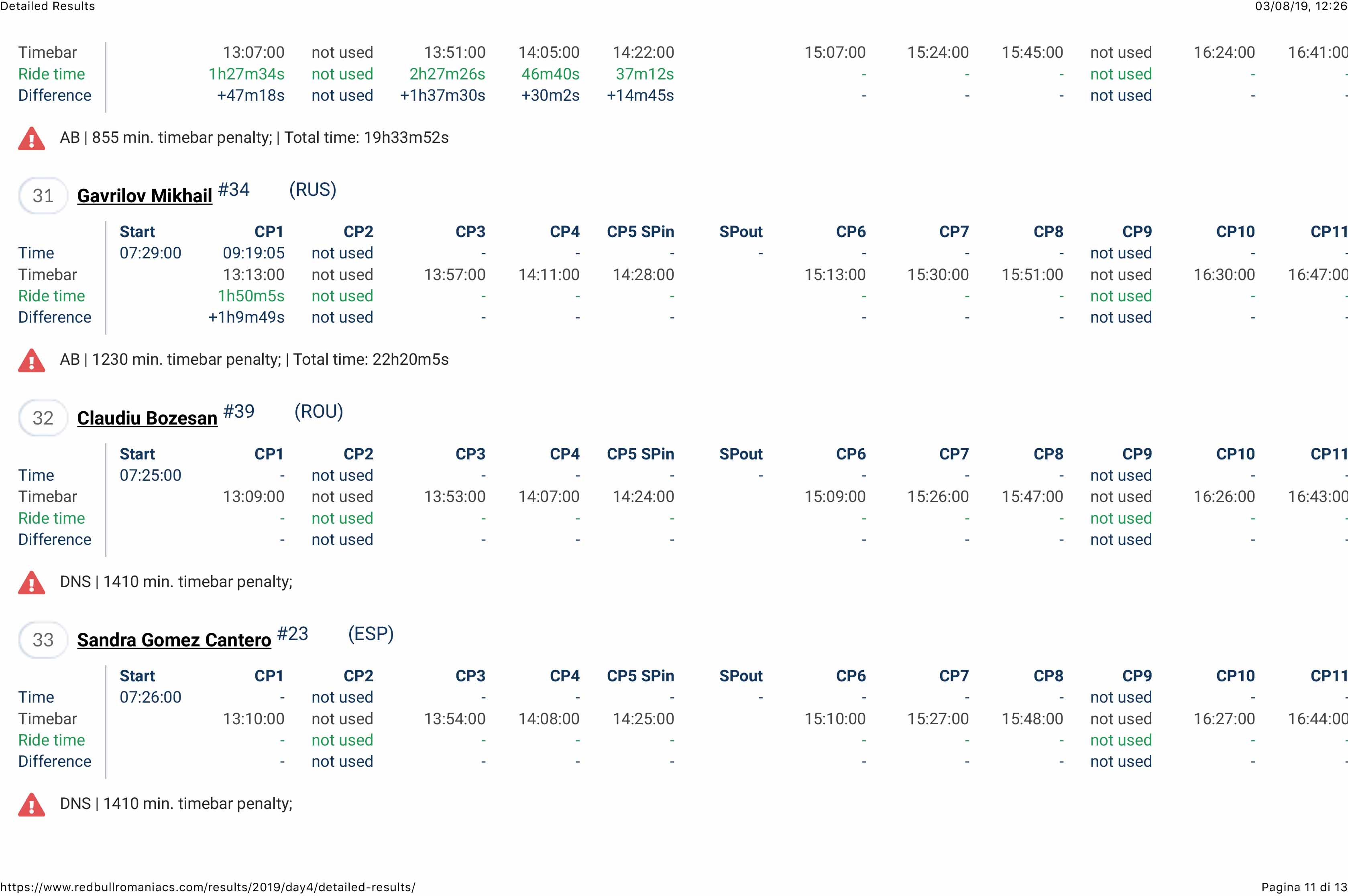Click Gavrilov Mikhail's CP1 time 09:19:05
Viewport: 1348px width, 896px height.
(253, 253)
